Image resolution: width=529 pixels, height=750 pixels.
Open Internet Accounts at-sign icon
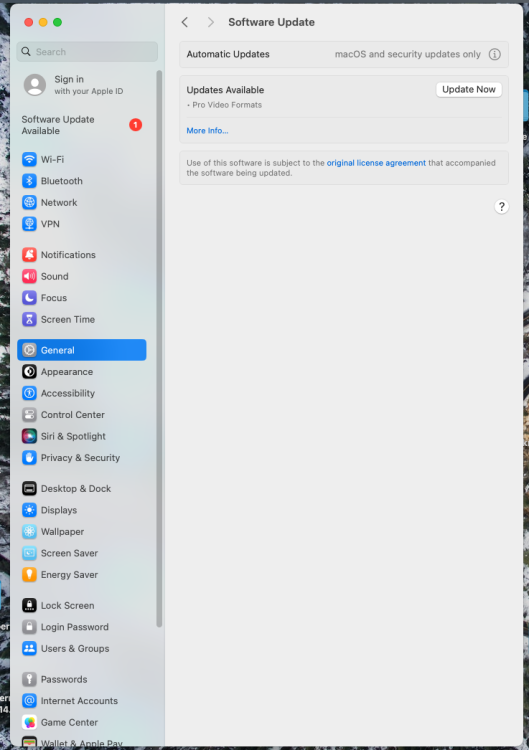[29, 701]
